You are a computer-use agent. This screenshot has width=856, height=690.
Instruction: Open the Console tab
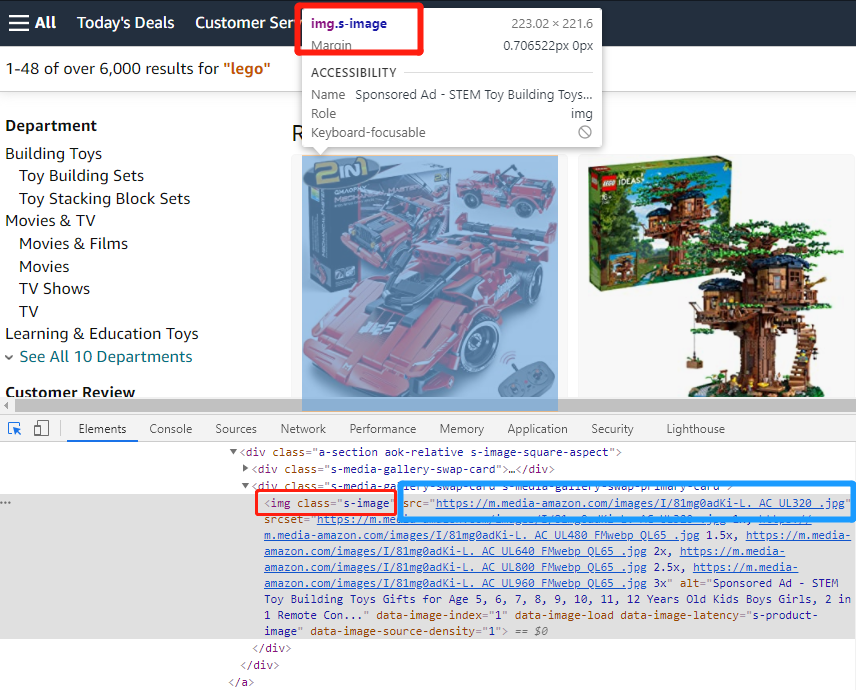click(171, 429)
